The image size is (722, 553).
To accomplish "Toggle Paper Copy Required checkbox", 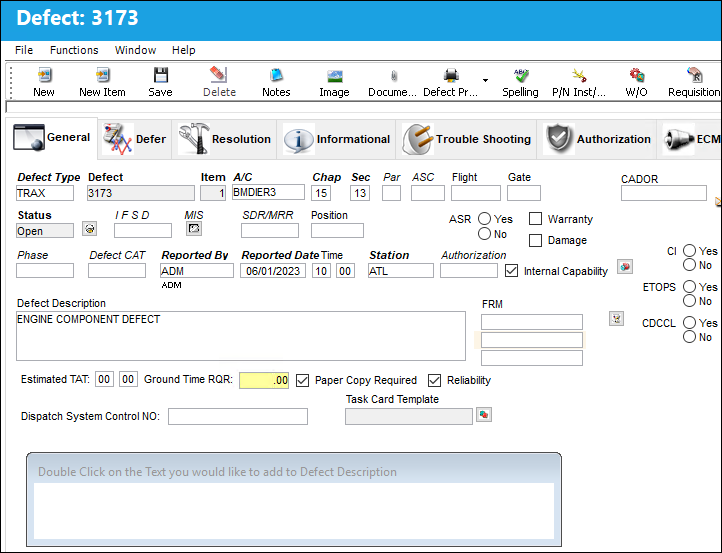I will tap(303, 380).
